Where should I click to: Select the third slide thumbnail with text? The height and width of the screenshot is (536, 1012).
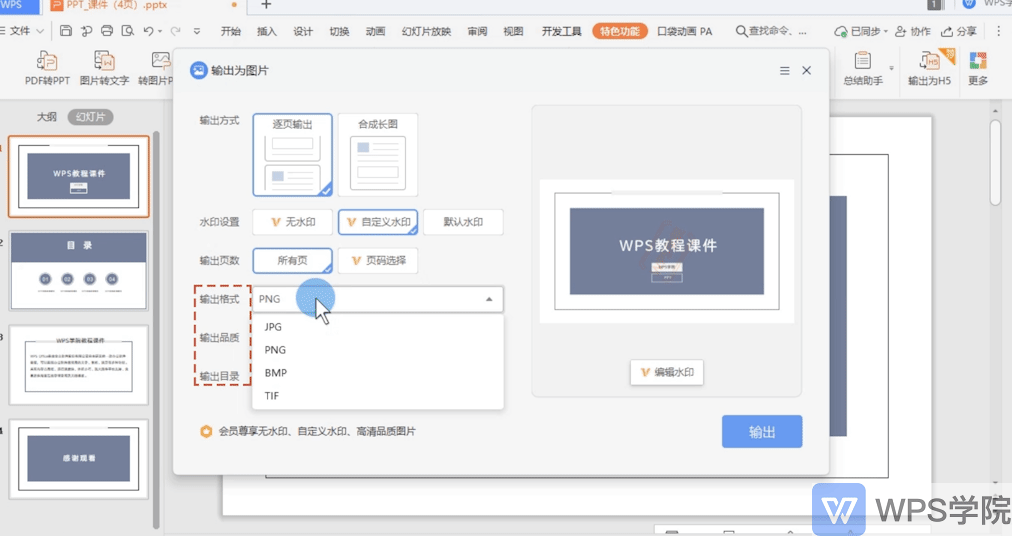pos(79,365)
